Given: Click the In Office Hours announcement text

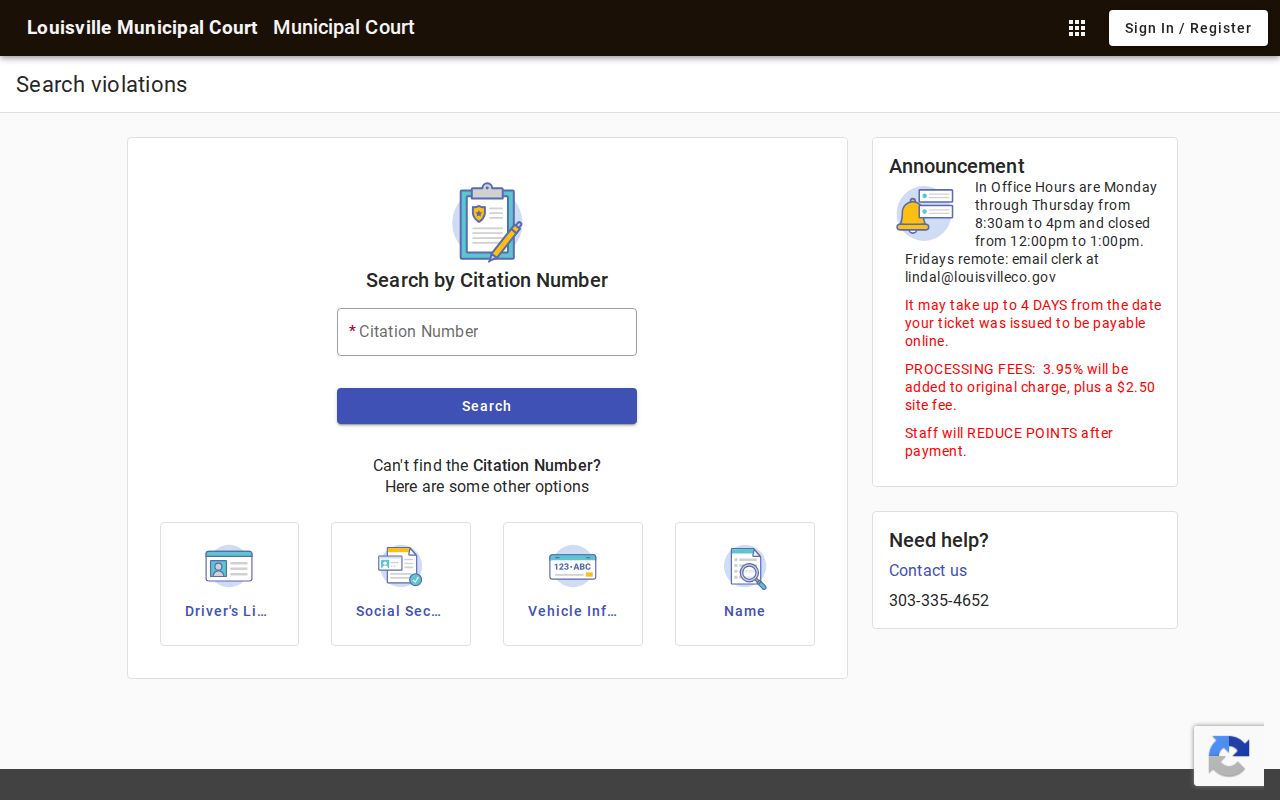Looking at the screenshot, I should [1031, 232].
